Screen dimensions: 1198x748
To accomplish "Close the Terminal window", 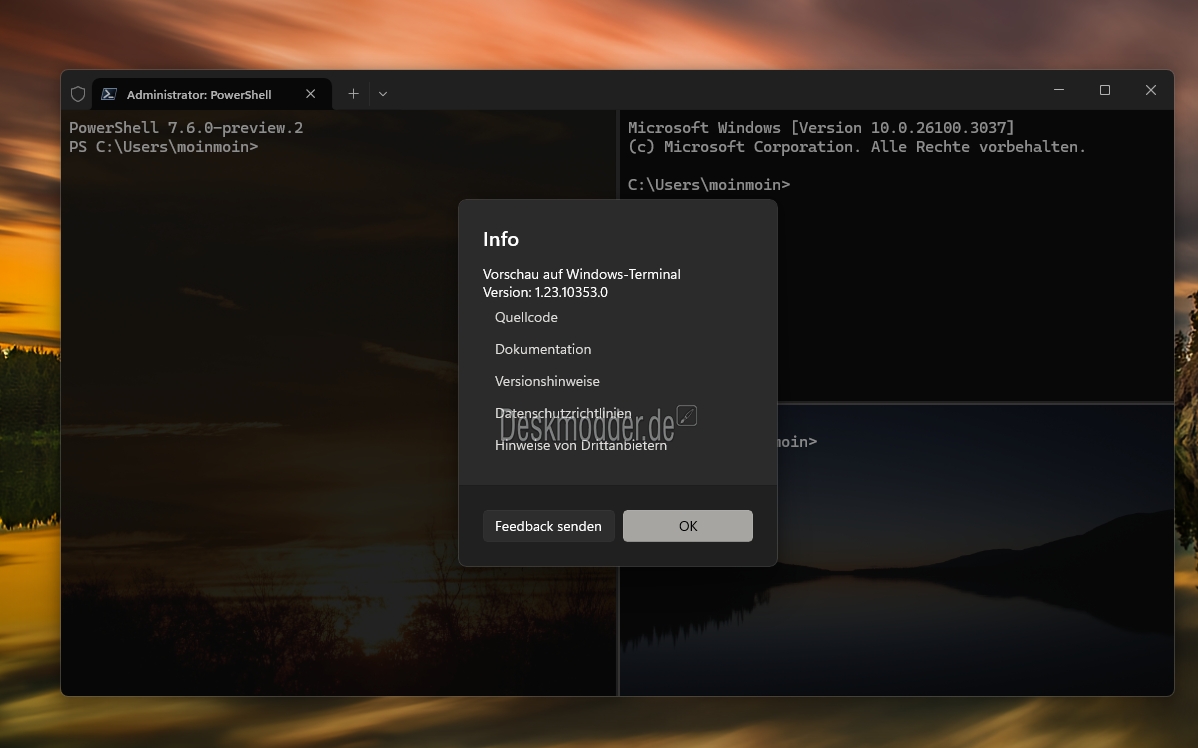I will pyautogui.click(x=1151, y=90).
